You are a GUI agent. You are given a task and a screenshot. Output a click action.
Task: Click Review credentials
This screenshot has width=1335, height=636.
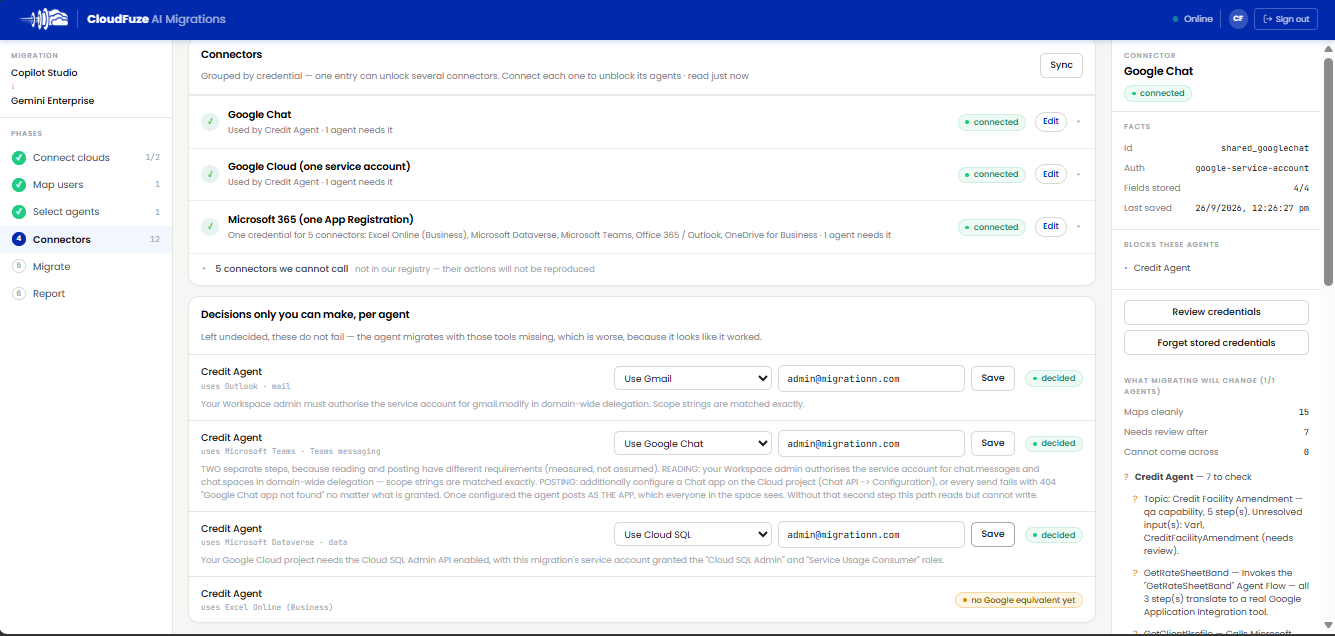[x=1216, y=312]
